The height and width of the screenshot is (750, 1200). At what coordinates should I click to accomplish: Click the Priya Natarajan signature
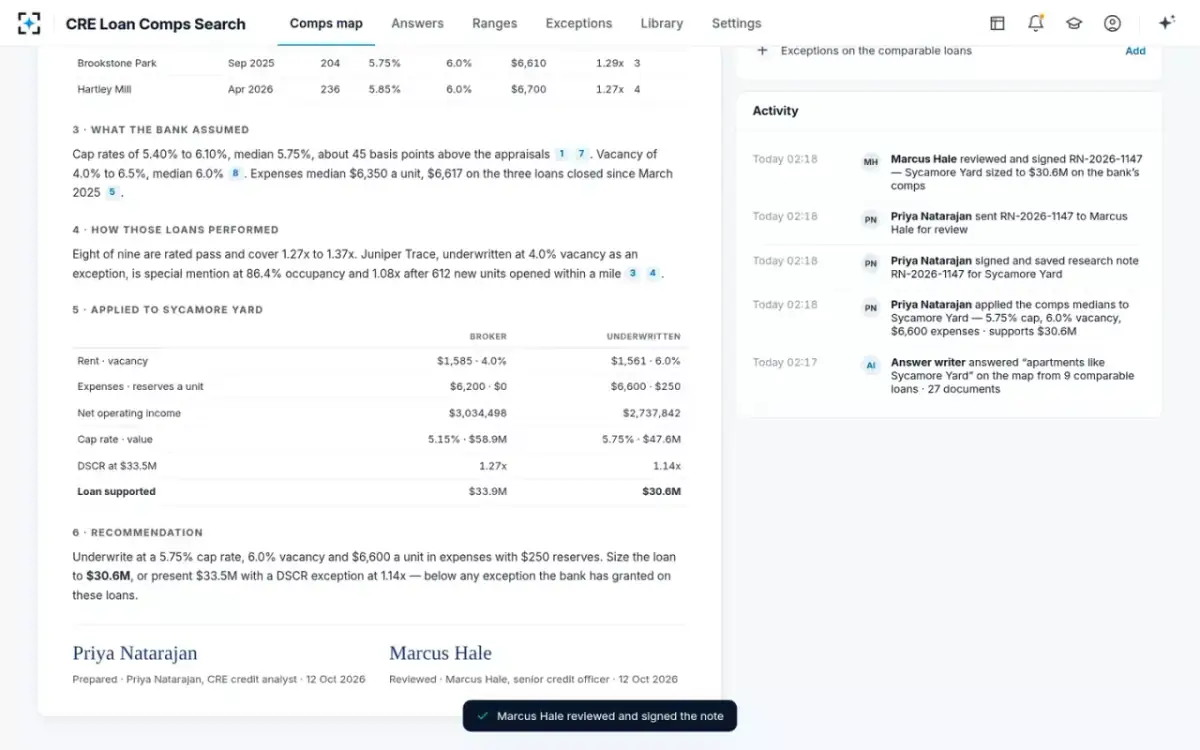tap(134, 653)
